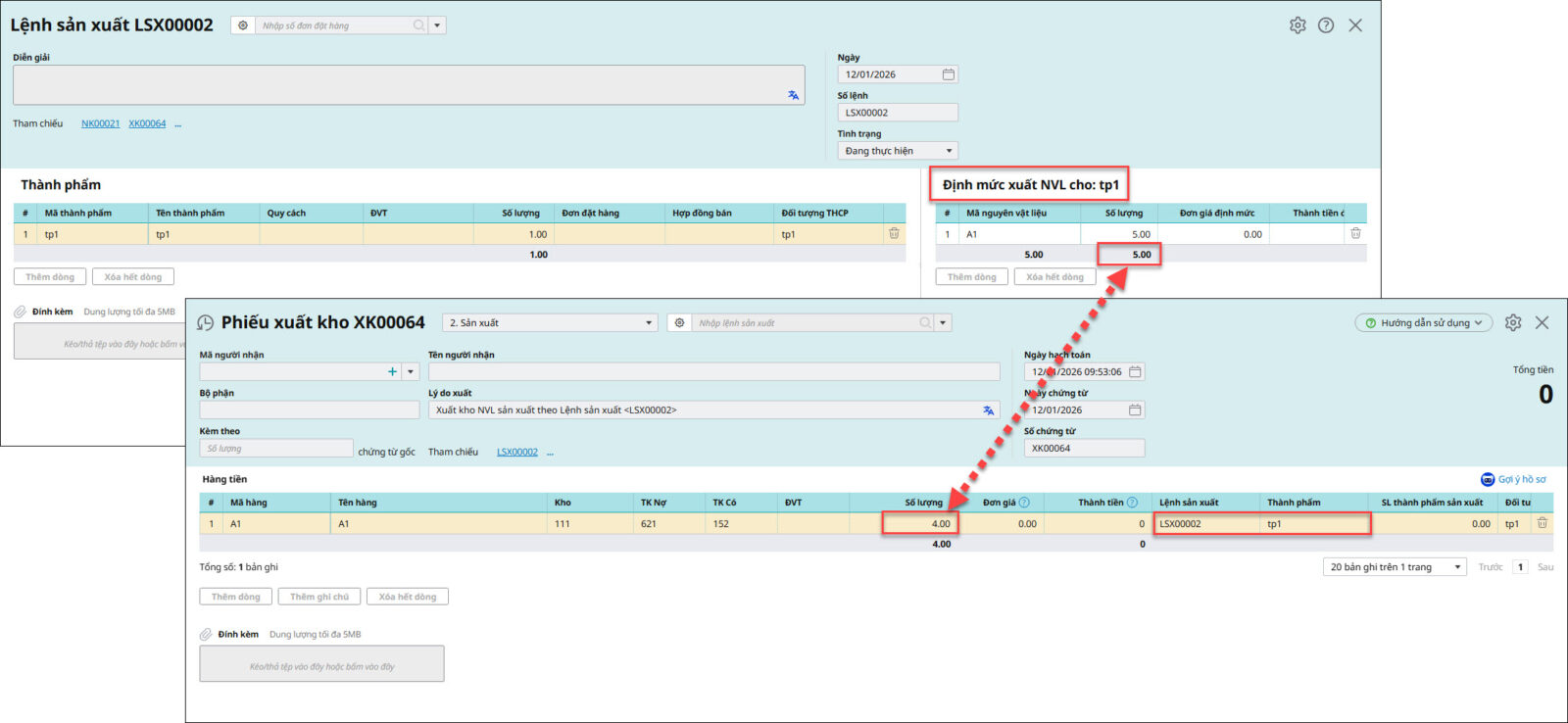1568x723 pixels.
Task: Open reference link NK00021
Action: (x=100, y=124)
